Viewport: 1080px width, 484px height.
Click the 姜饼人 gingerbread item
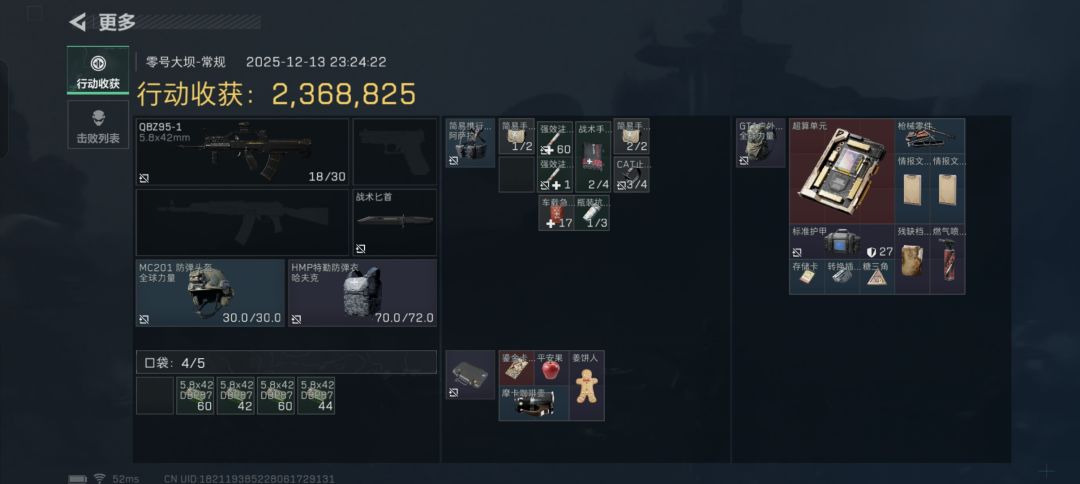tap(587, 386)
